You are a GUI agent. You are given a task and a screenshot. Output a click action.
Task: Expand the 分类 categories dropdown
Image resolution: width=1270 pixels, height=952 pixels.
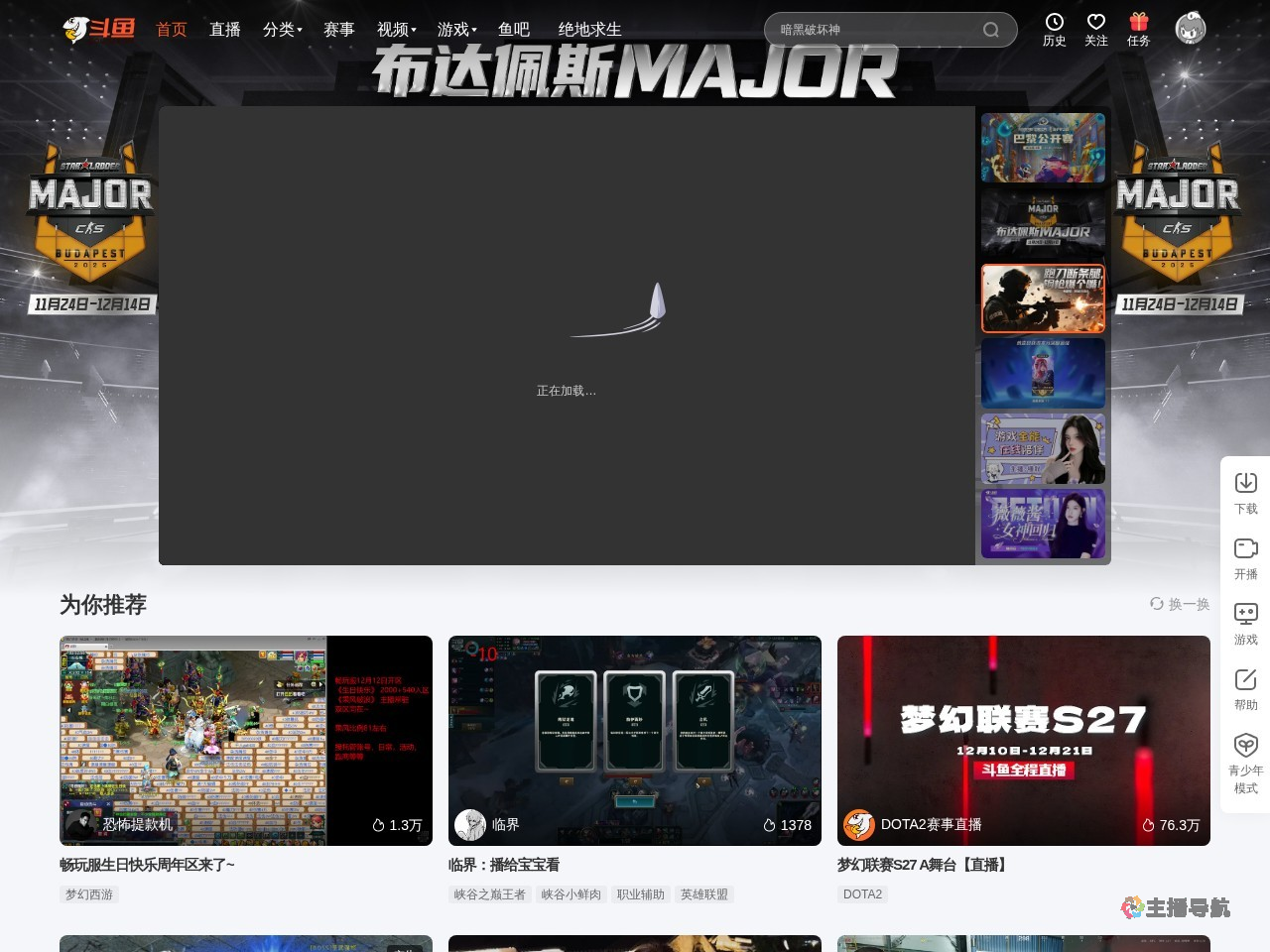click(282, 30)
